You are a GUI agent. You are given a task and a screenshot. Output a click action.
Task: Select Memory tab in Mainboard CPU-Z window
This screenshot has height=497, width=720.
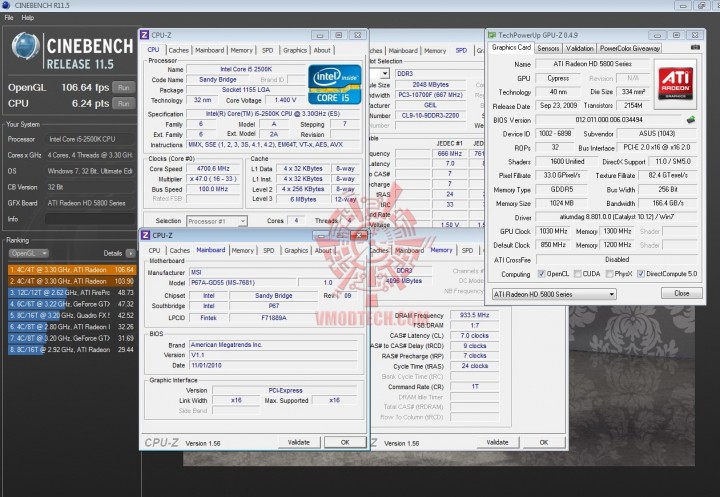coord(242,250)
